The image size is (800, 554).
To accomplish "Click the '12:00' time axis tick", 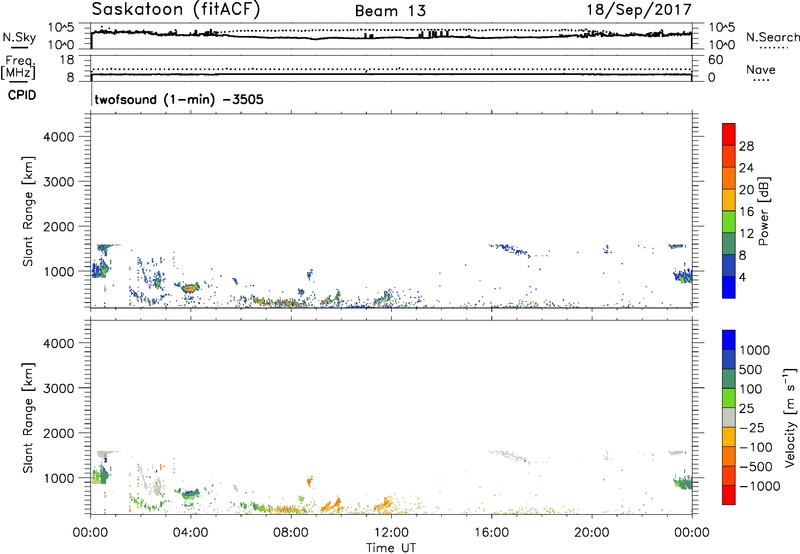I will [x=391, y=533].
